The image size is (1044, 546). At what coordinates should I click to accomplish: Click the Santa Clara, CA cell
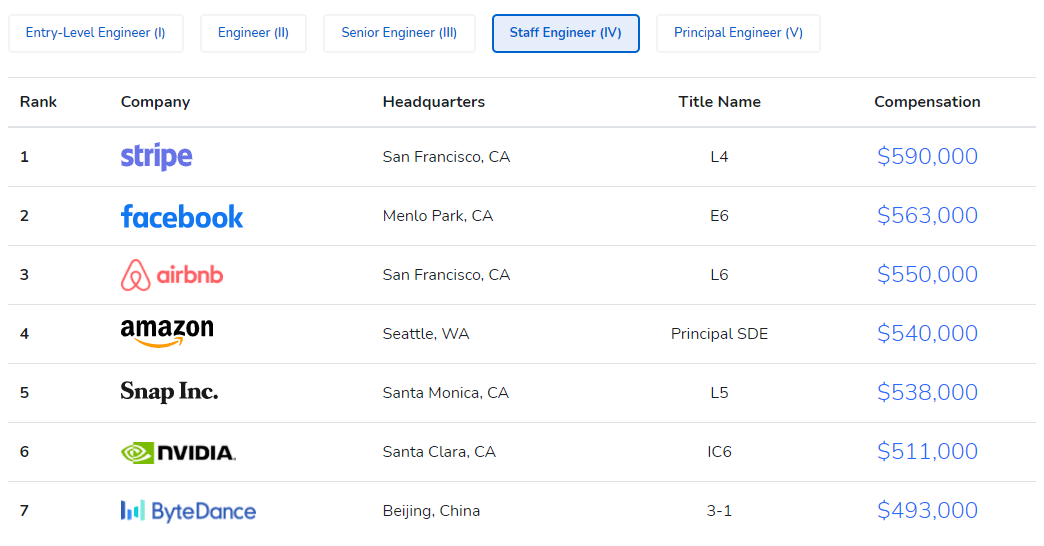[x=439, y=452]
